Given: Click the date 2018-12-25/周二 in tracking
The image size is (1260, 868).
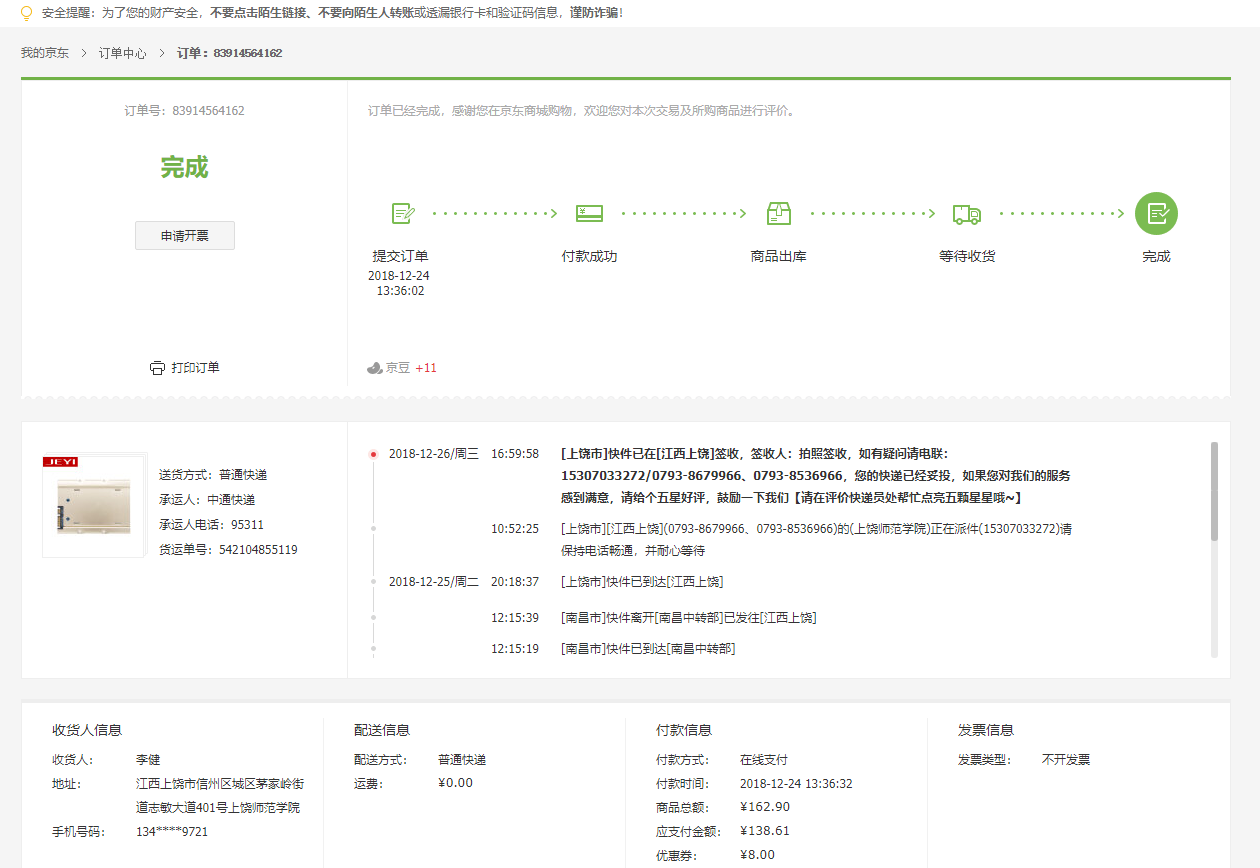Looking at the screenshot, I should click(x=434, y=582).
